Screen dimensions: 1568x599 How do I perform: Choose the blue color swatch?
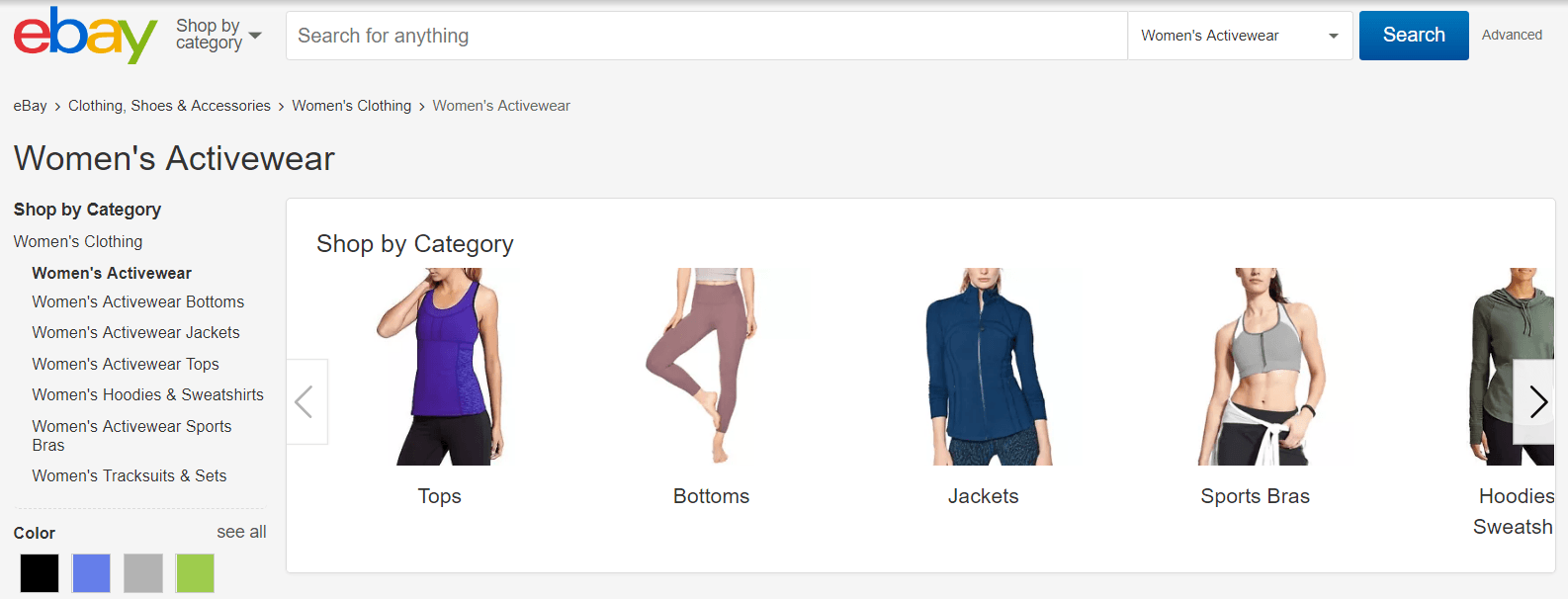(91, 573)
